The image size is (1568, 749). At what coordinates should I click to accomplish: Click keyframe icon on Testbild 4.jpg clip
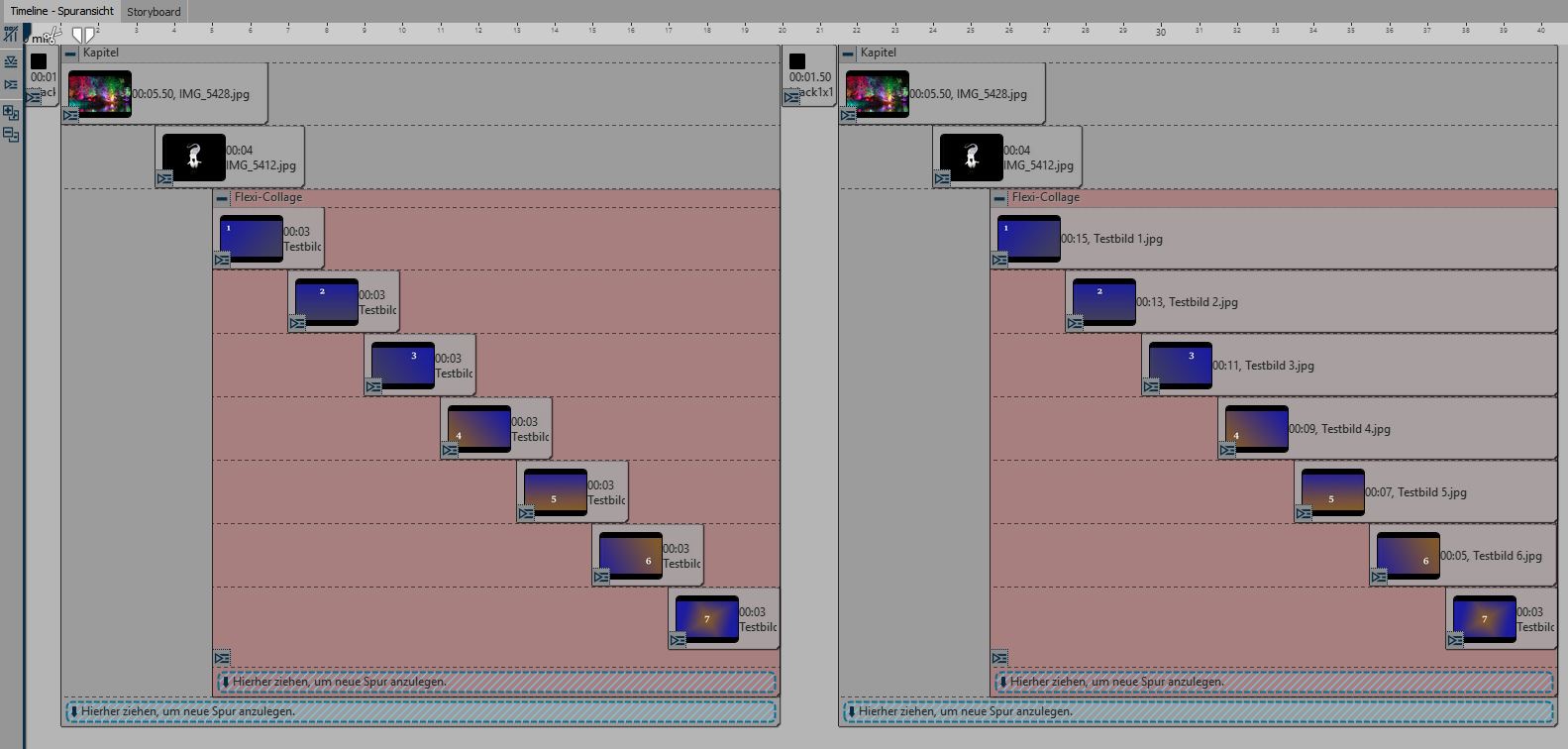(1227, 451)
